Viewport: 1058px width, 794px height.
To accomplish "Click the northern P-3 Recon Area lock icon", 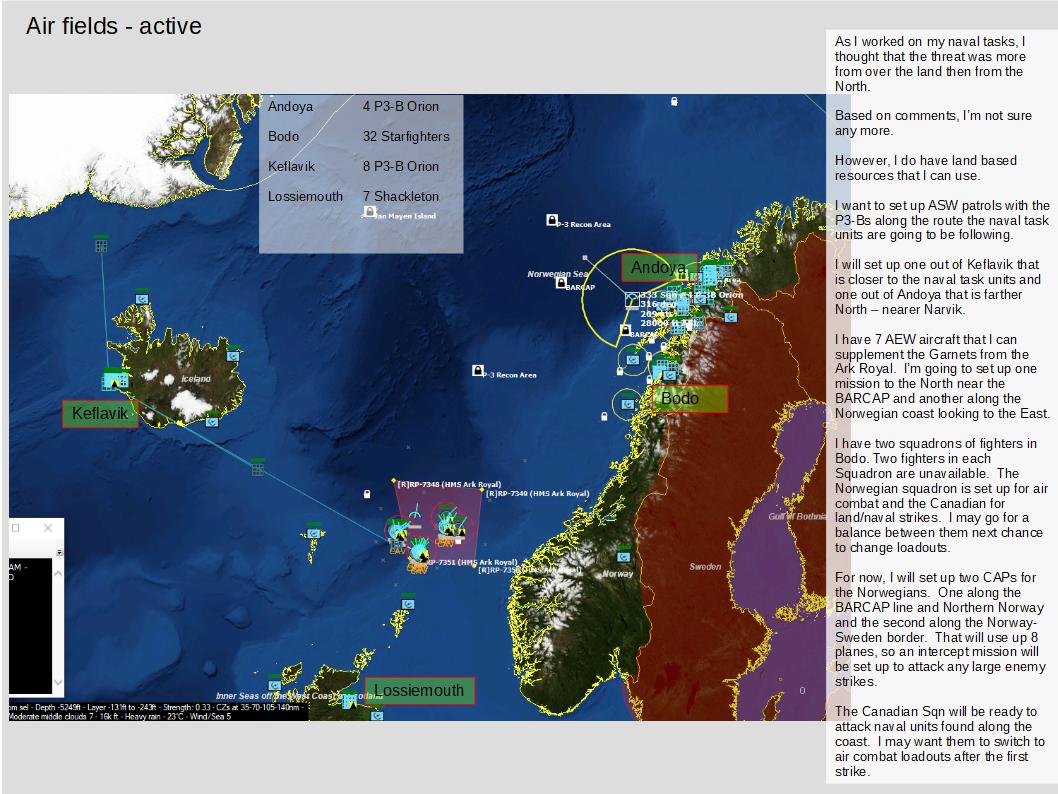I will pyautogui.click(x=551, y=220).
